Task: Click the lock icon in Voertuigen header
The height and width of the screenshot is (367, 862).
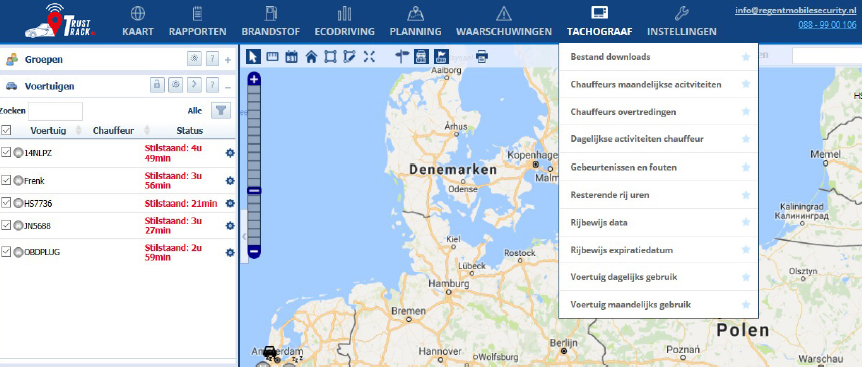Action: (x=157, y=85)
